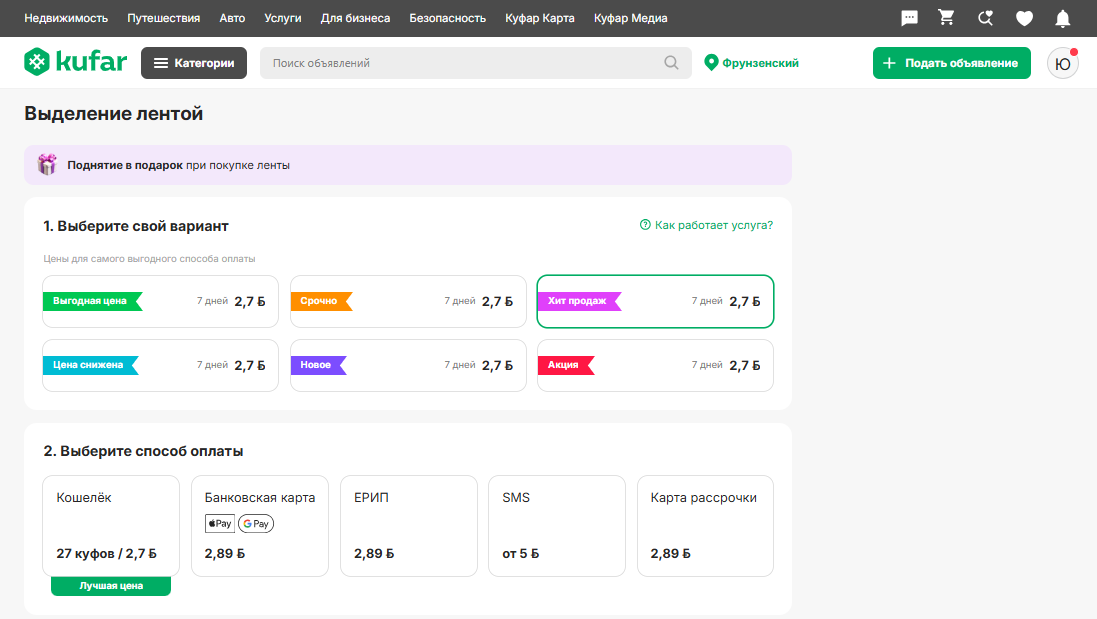Open saved searches icon

pos(985,18)
